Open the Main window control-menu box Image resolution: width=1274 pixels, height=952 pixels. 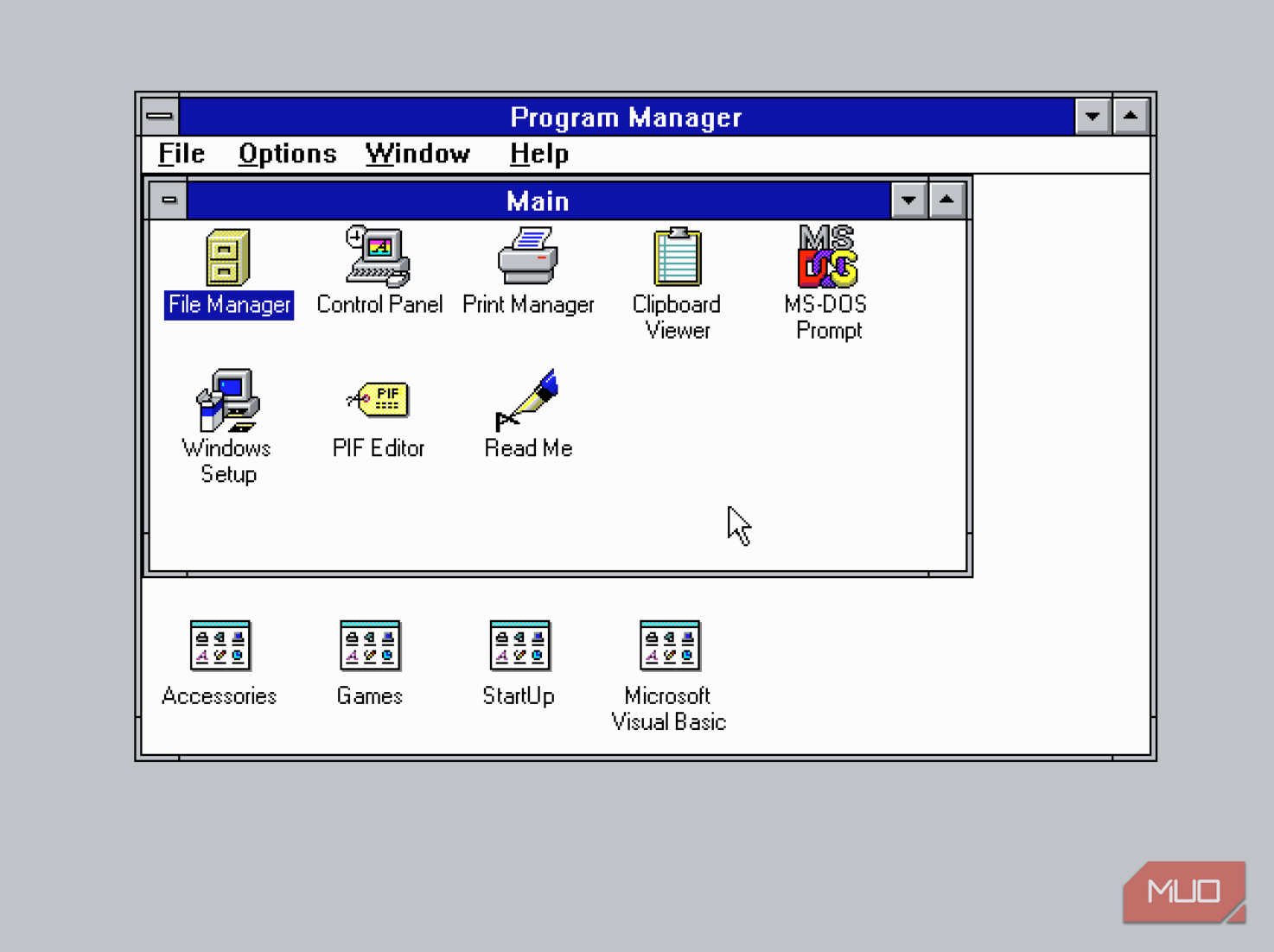[169, 200]
